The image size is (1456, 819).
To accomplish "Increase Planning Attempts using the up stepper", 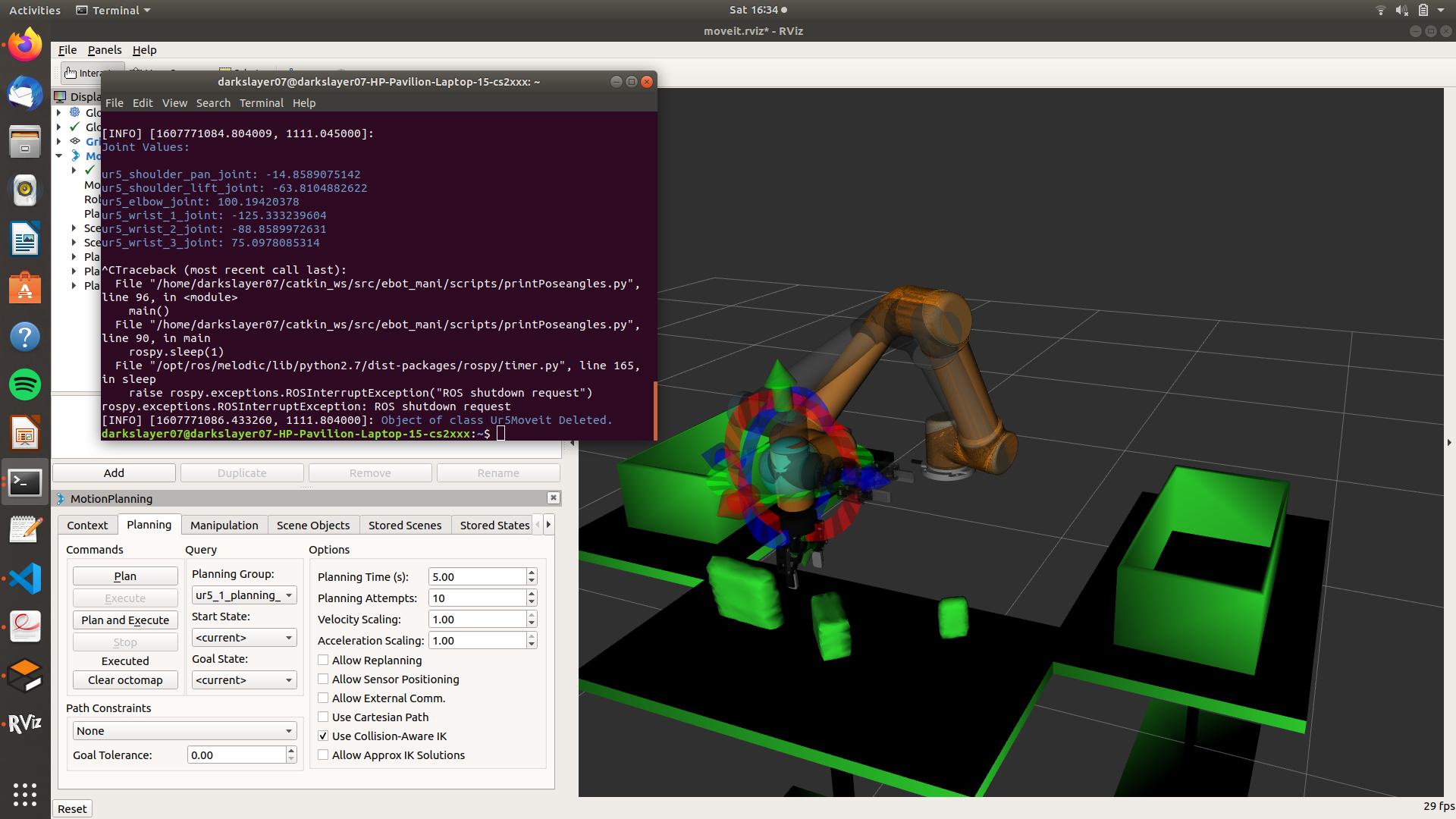I will point(530,595).
